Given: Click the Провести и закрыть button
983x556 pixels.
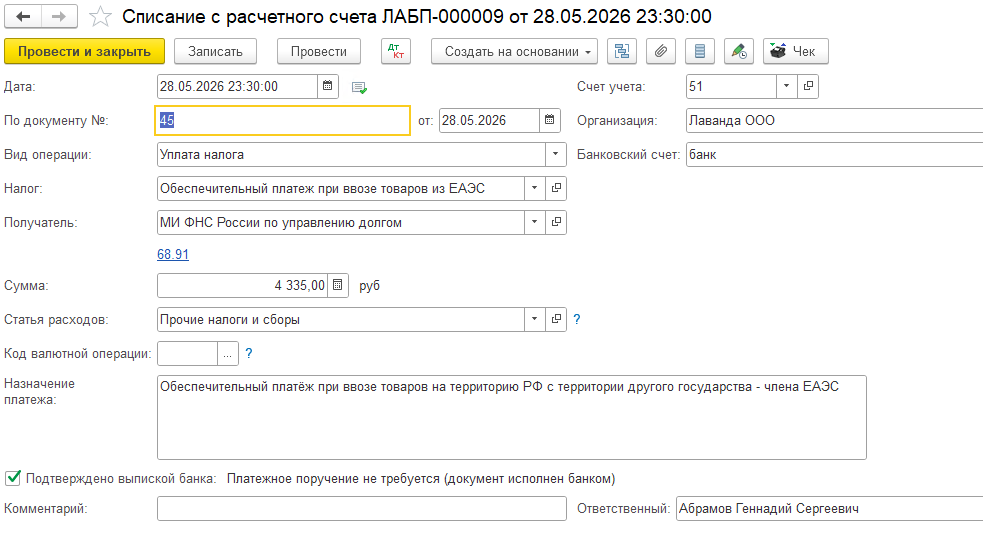Looking at the screenshot, I should coord(84,51).
